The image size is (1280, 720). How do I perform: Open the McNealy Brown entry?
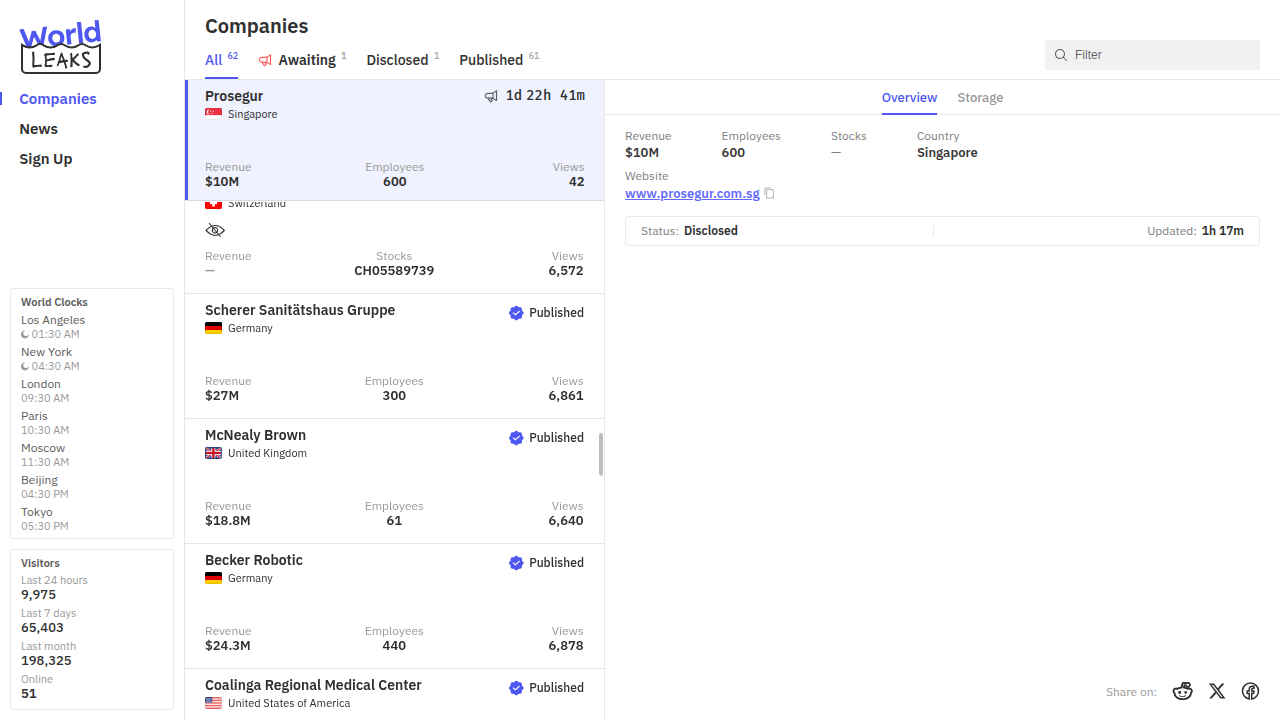tap(395, 481)
